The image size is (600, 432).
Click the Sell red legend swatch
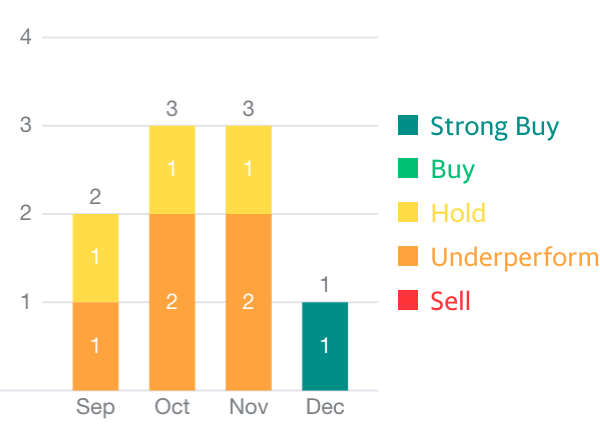pyautogui.click(x=408, y=300)
